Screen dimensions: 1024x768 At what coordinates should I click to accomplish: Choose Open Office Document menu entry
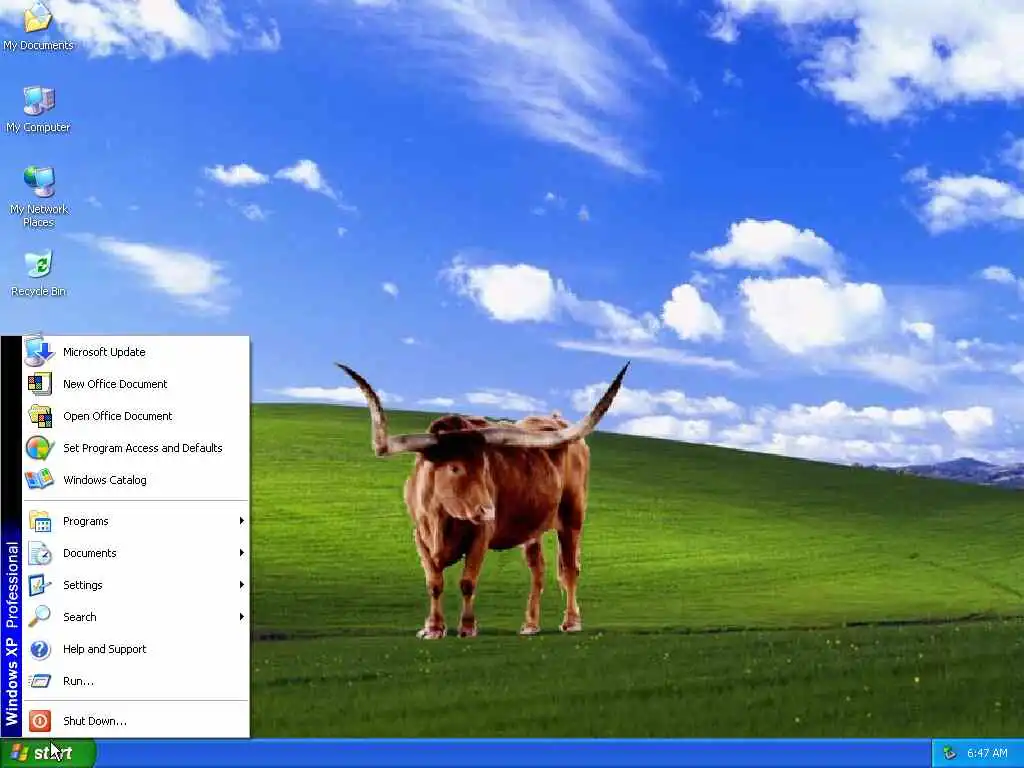(136, 415)
